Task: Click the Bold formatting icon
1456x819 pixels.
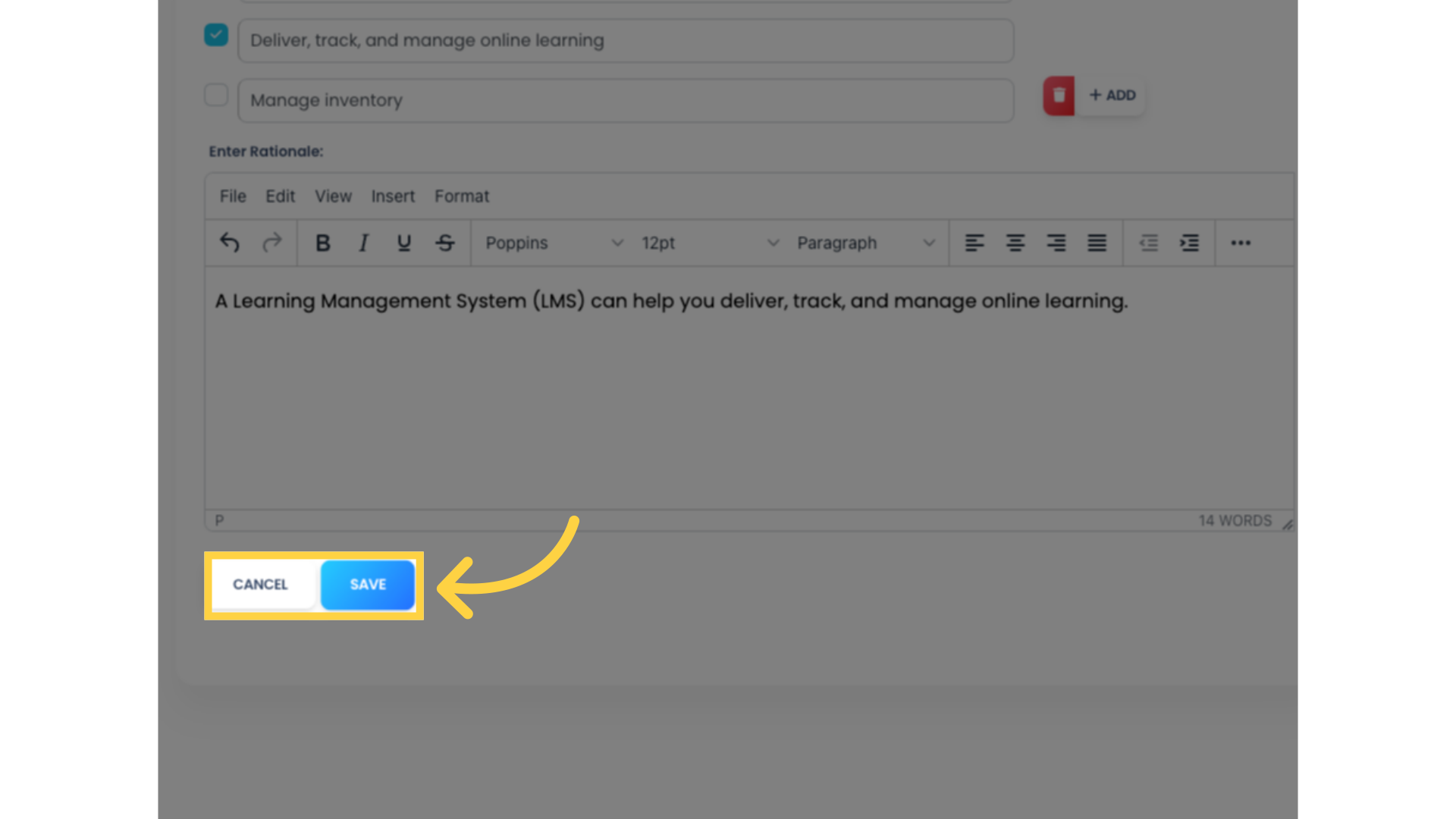Action: [323, 242]
